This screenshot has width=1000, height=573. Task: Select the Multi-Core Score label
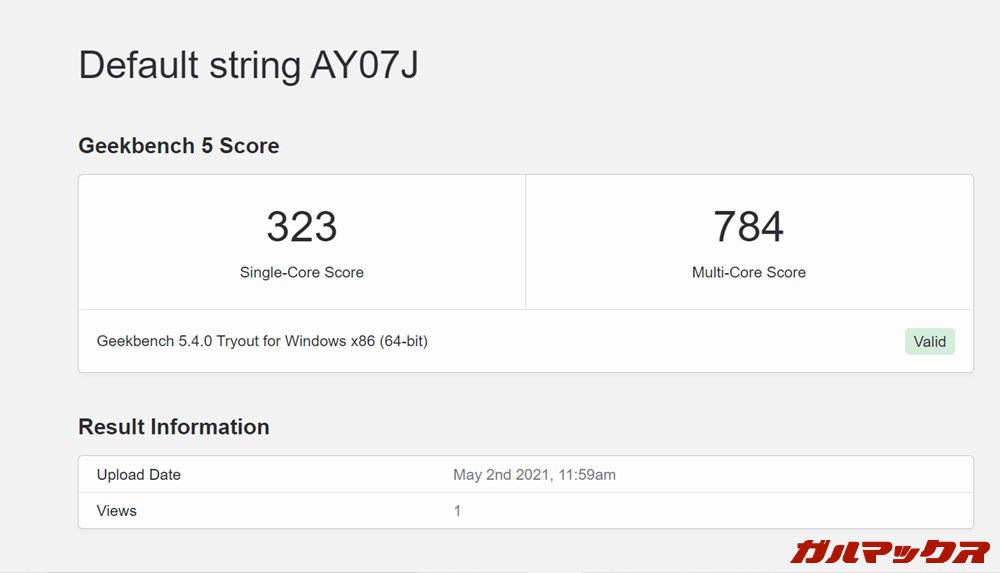(x=748, y=272)
